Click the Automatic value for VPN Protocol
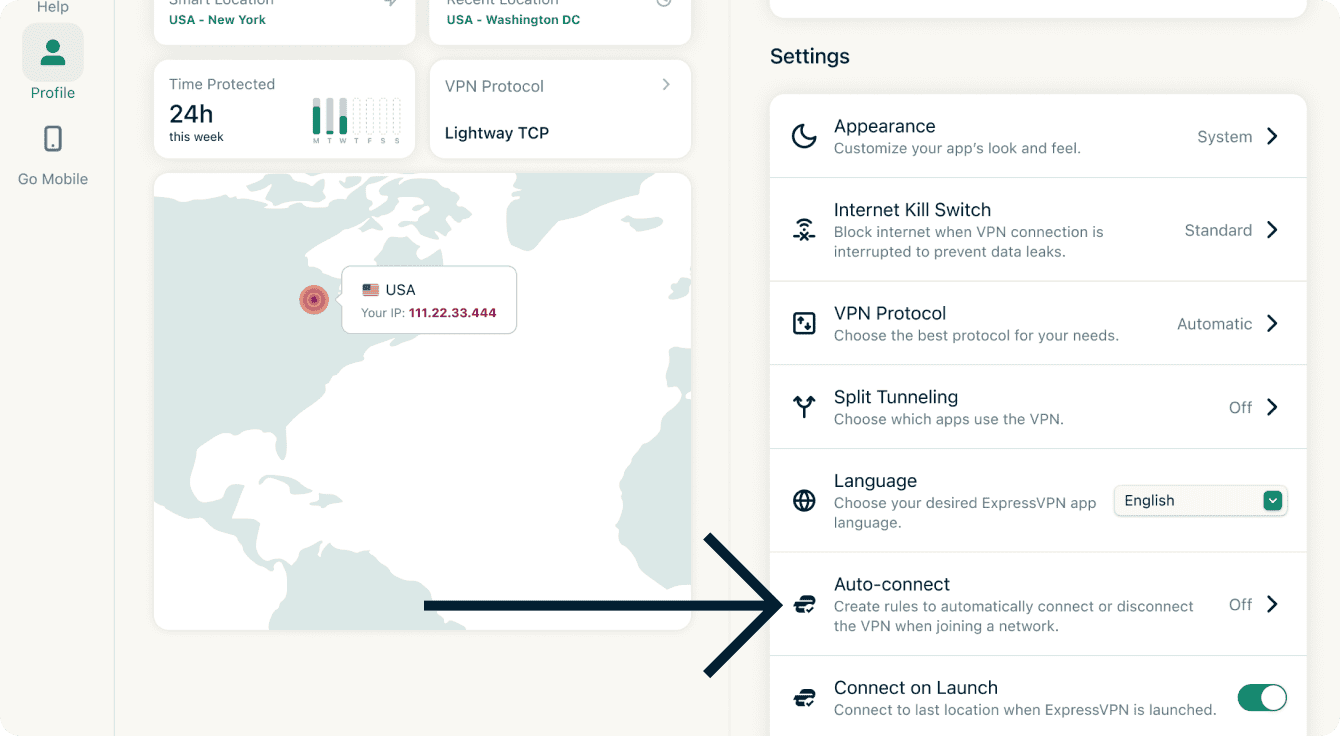1340x736 pixels. (x=1214, y=324)
